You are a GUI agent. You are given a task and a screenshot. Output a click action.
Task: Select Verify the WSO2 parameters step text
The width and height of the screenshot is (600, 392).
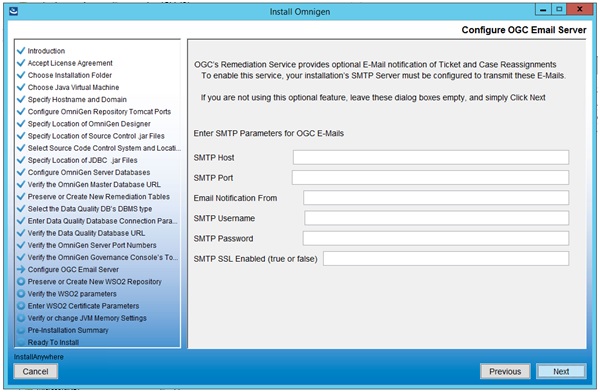(72, 294)
